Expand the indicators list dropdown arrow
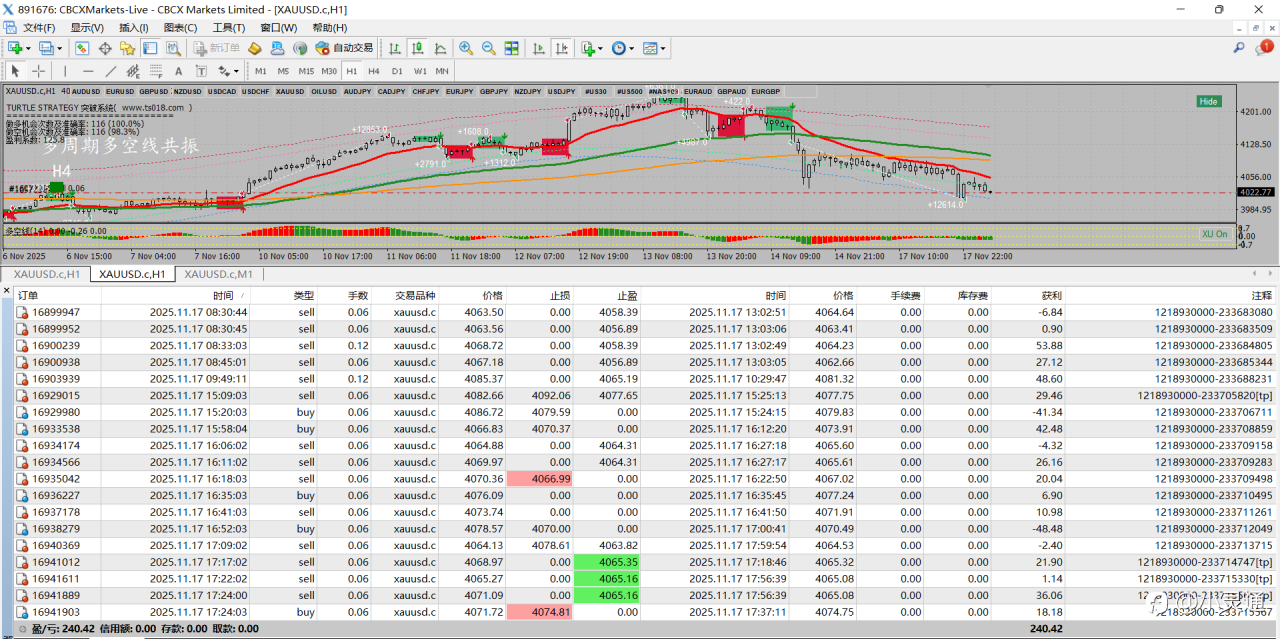Image resolution: width=1280 pixels, height=639 pixels. click(x=602, y=48)
